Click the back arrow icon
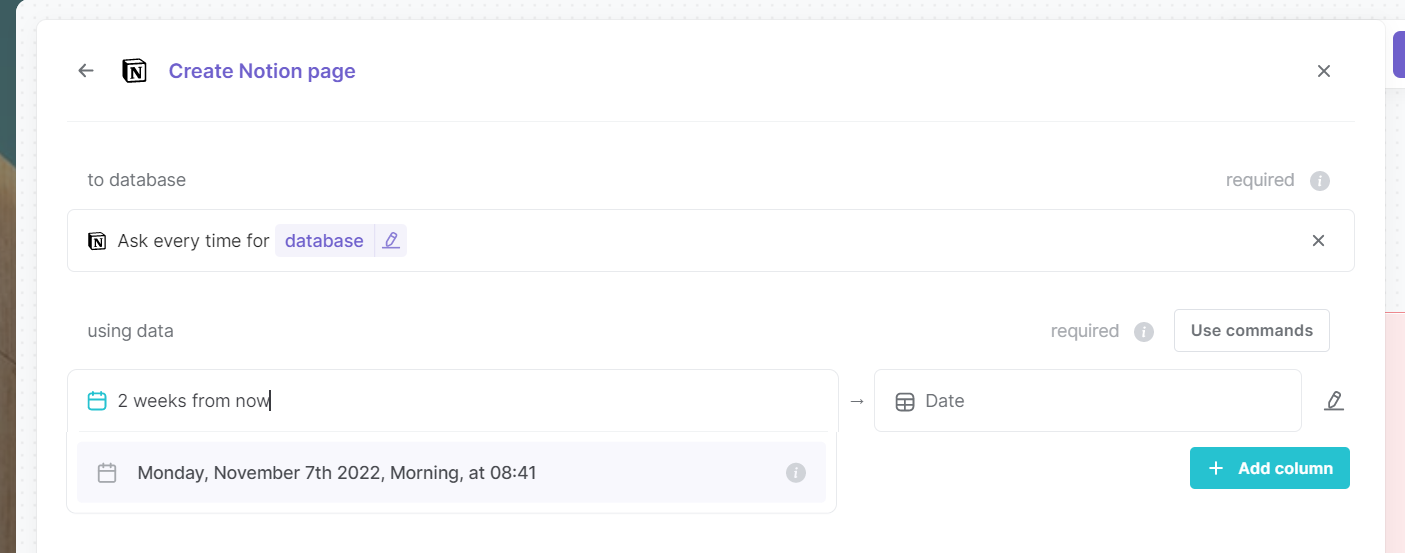Screen dimensions: 1405x553 pos(86,71)
